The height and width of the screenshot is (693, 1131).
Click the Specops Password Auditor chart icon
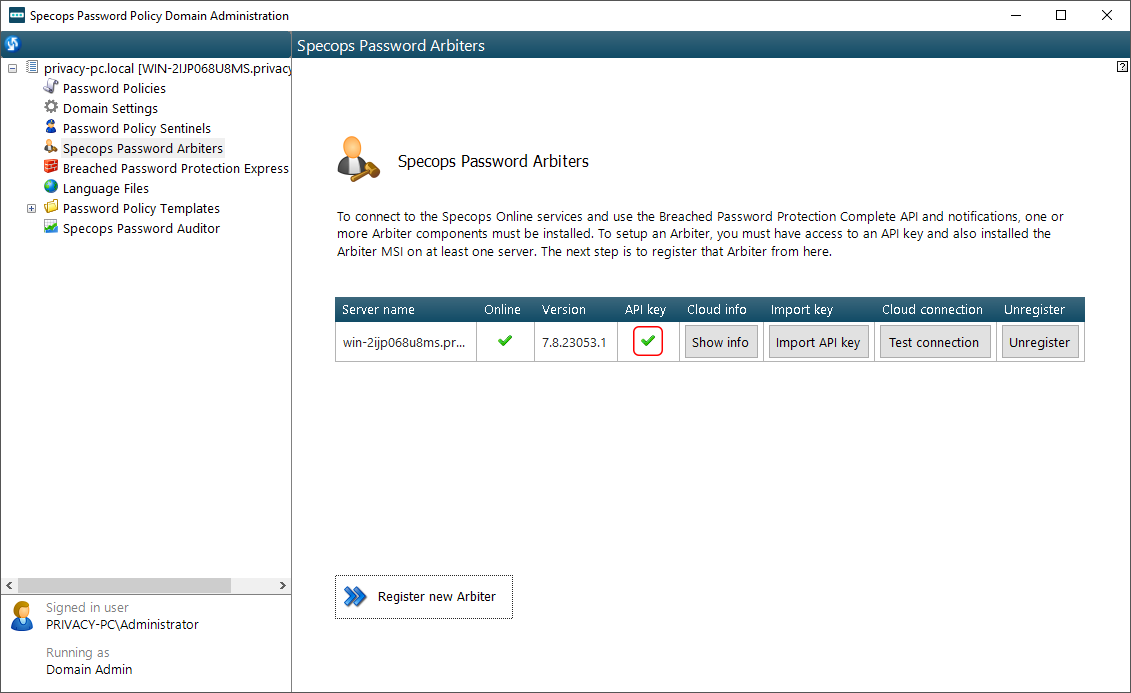[50, 227]
